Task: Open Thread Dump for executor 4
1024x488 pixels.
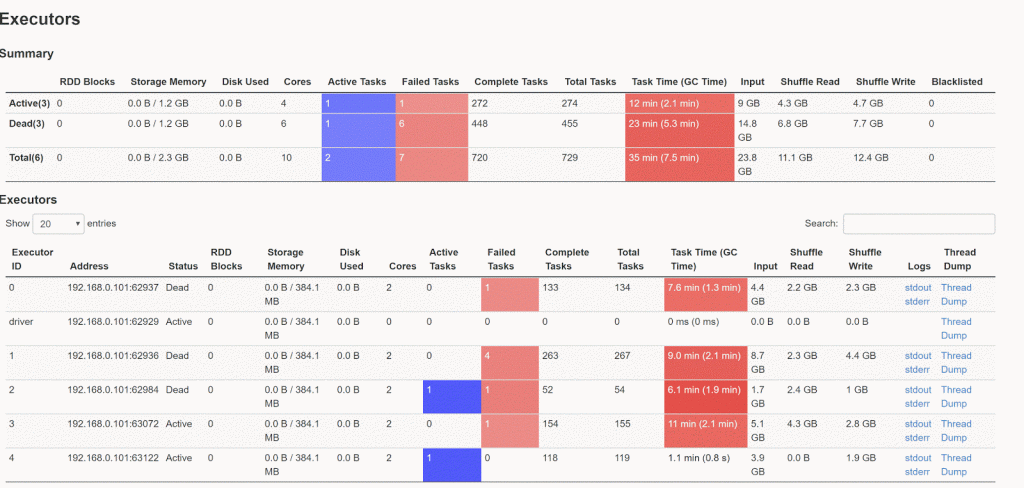Action: tap(956, 464)
